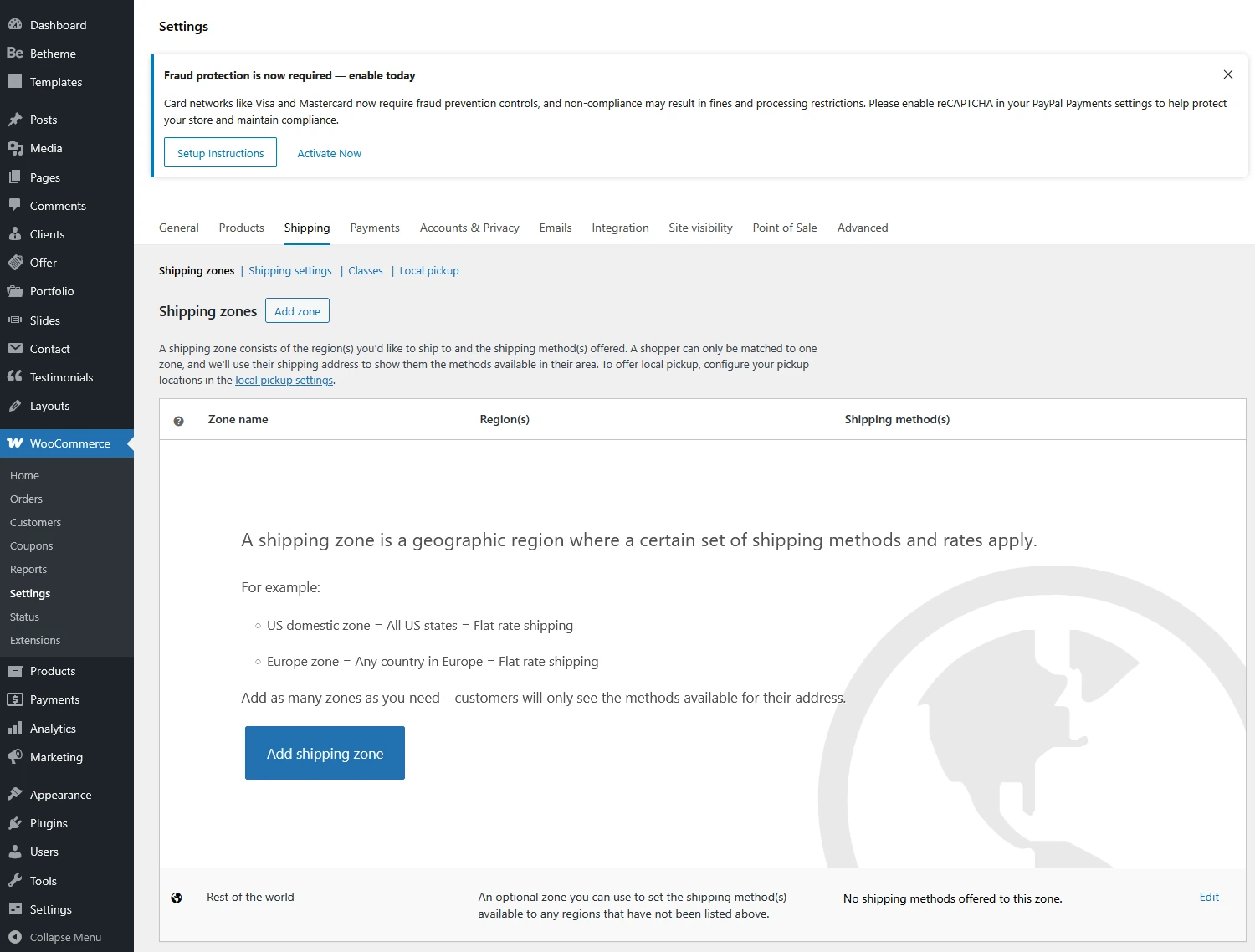
Task: Switch to the Payments tab
Action: tap(375, 228)
